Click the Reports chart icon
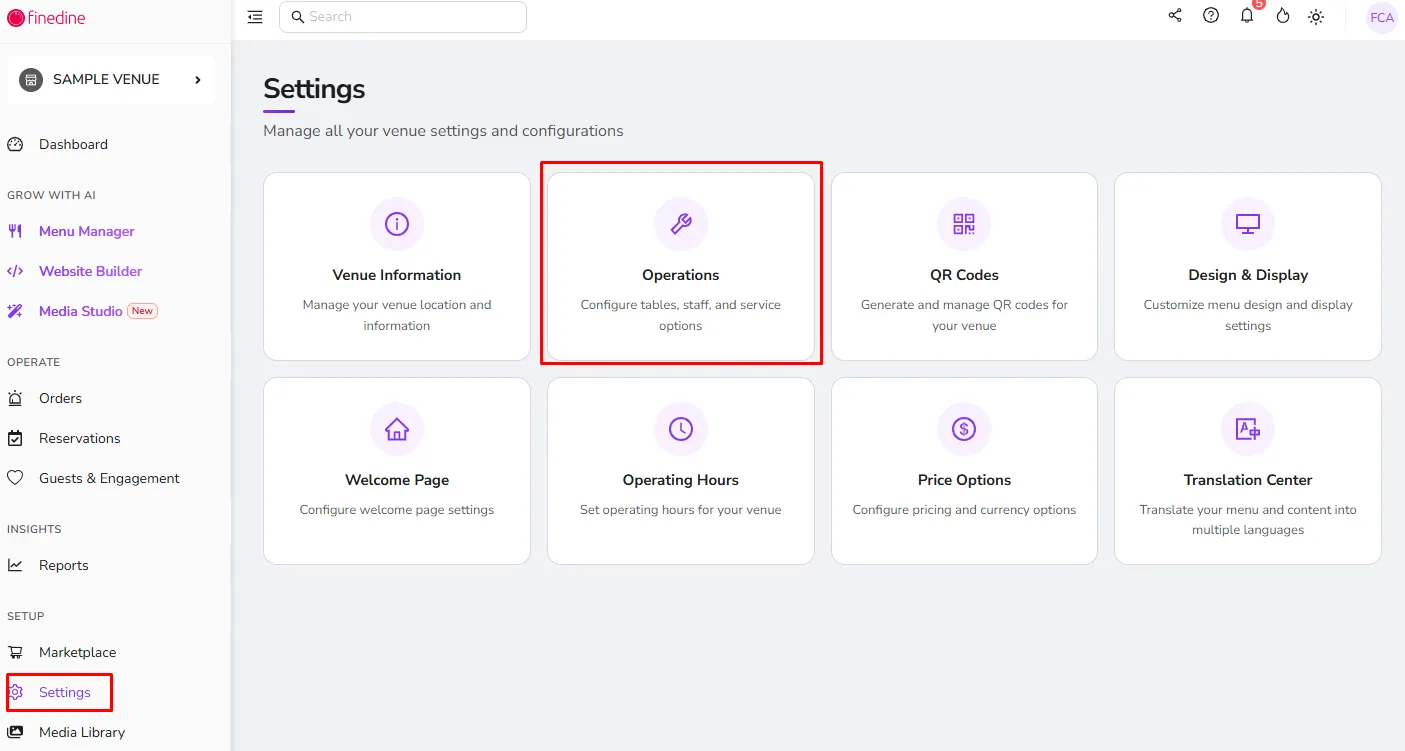1405x751 pixels. (15, 565)
